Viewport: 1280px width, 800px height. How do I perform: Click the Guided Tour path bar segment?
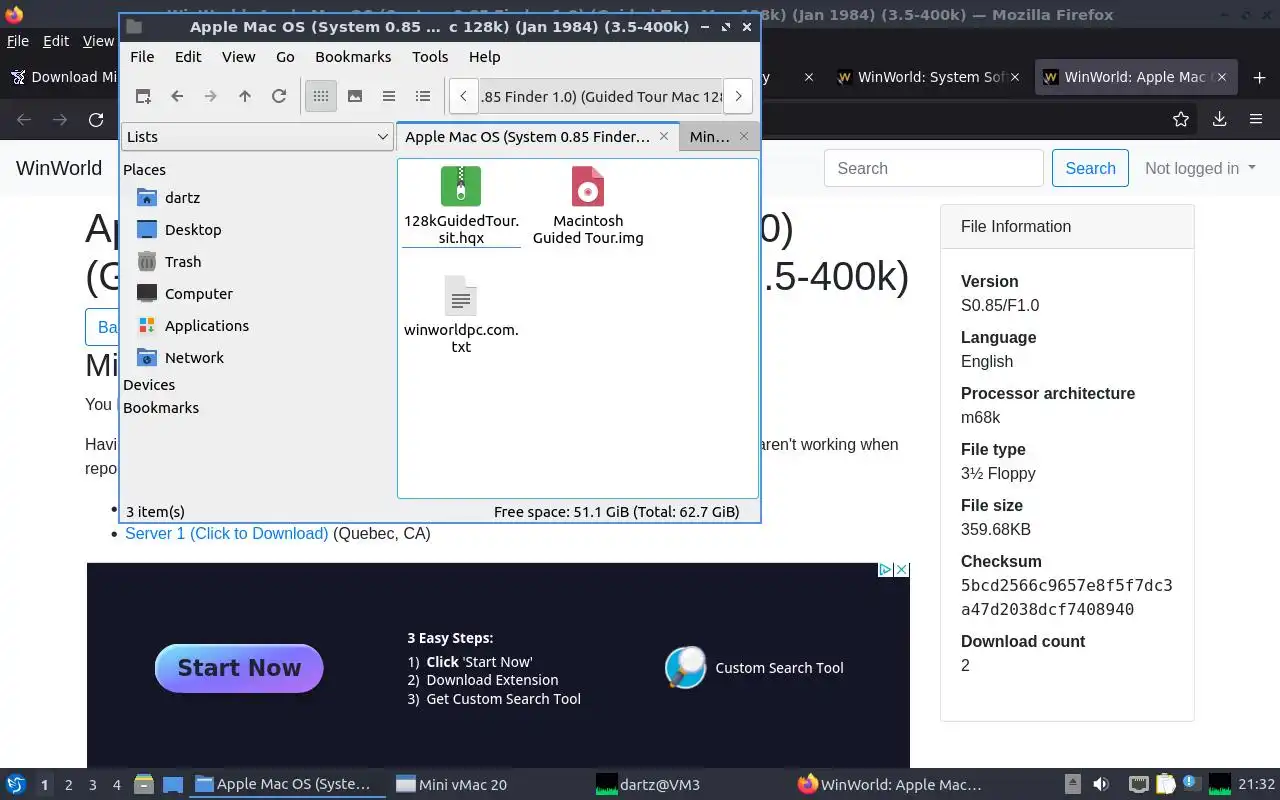(600, 96)
